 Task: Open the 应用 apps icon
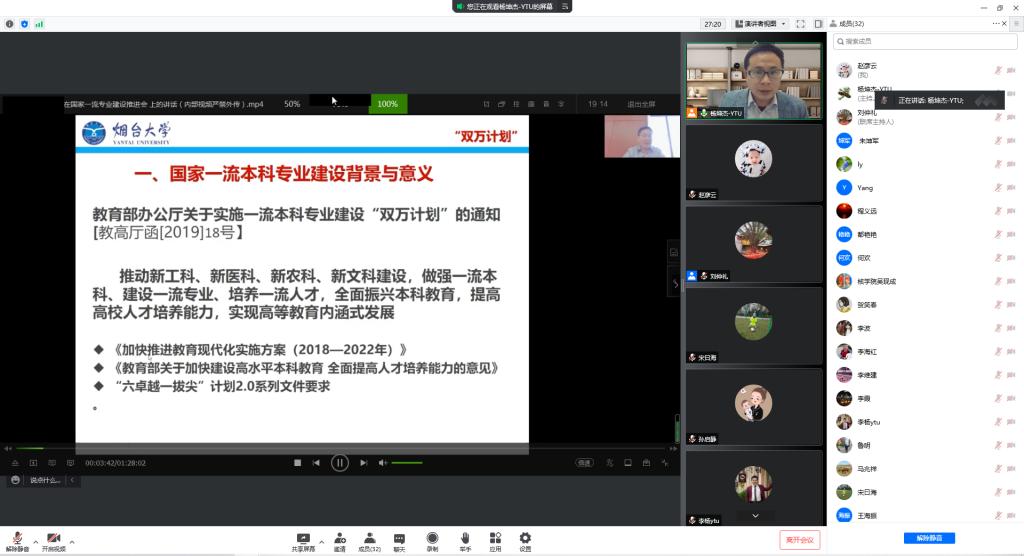(495, 538)
